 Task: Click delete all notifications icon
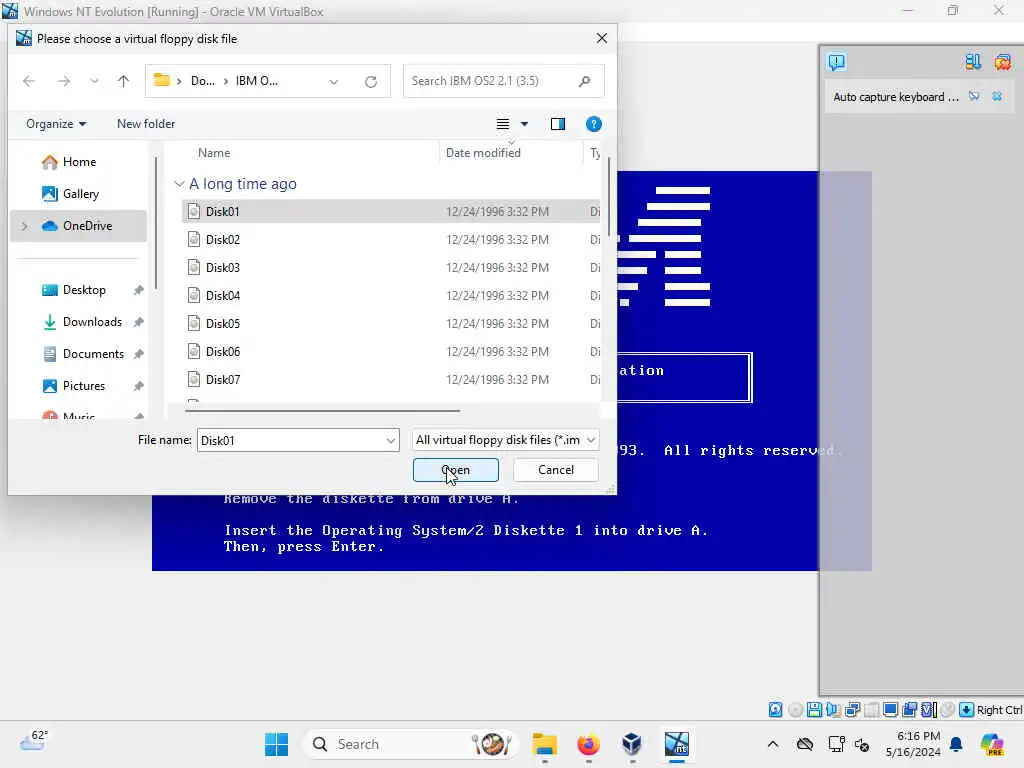tap(1002, 62)
